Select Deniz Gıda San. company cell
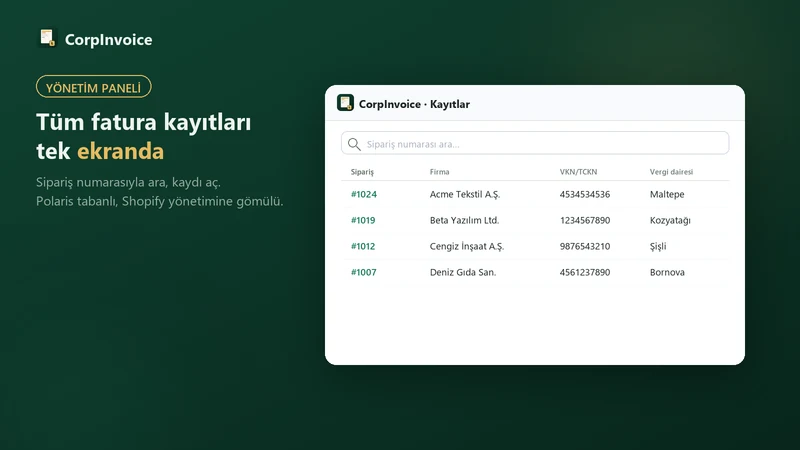800x450 pixels. click(463, 272)
